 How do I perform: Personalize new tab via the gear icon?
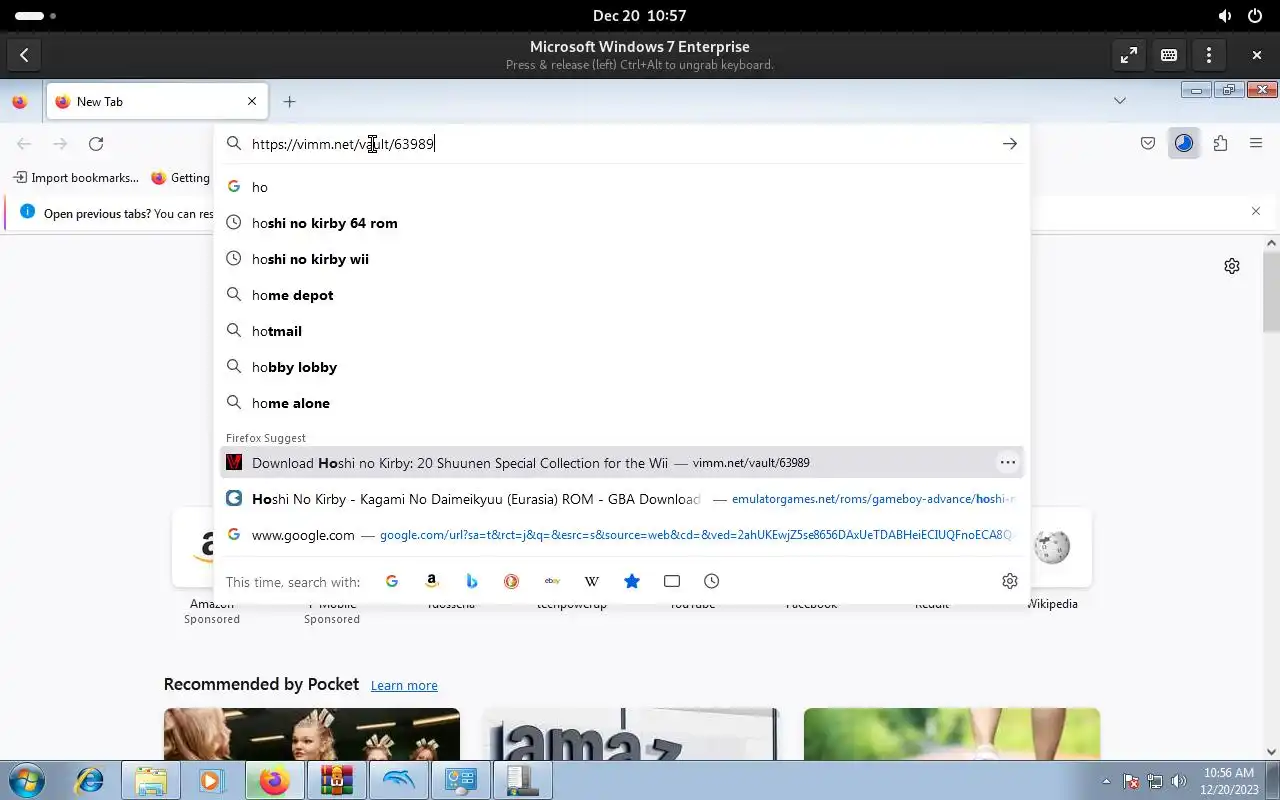tap(1232, 266)
